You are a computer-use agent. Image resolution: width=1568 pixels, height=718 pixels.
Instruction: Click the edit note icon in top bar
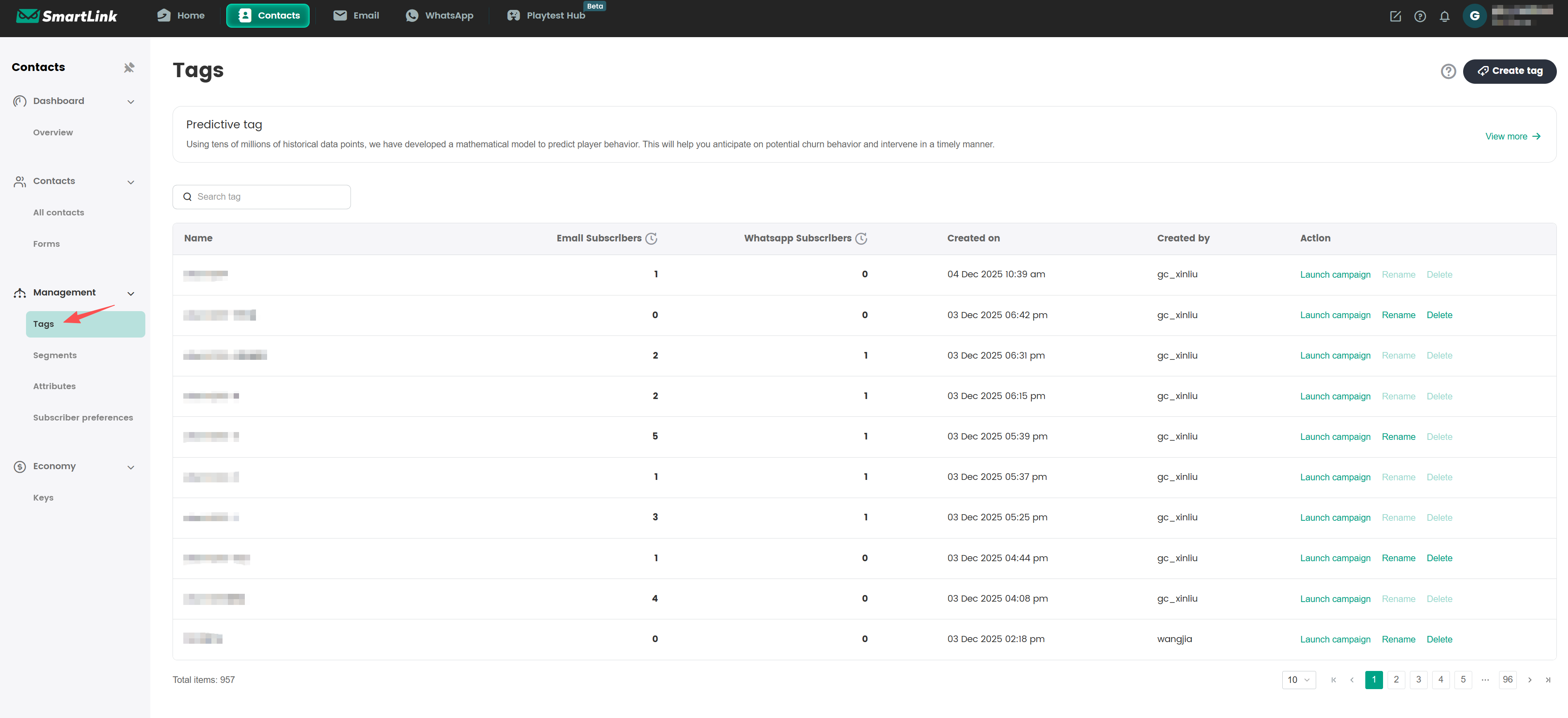point(1395,17)
